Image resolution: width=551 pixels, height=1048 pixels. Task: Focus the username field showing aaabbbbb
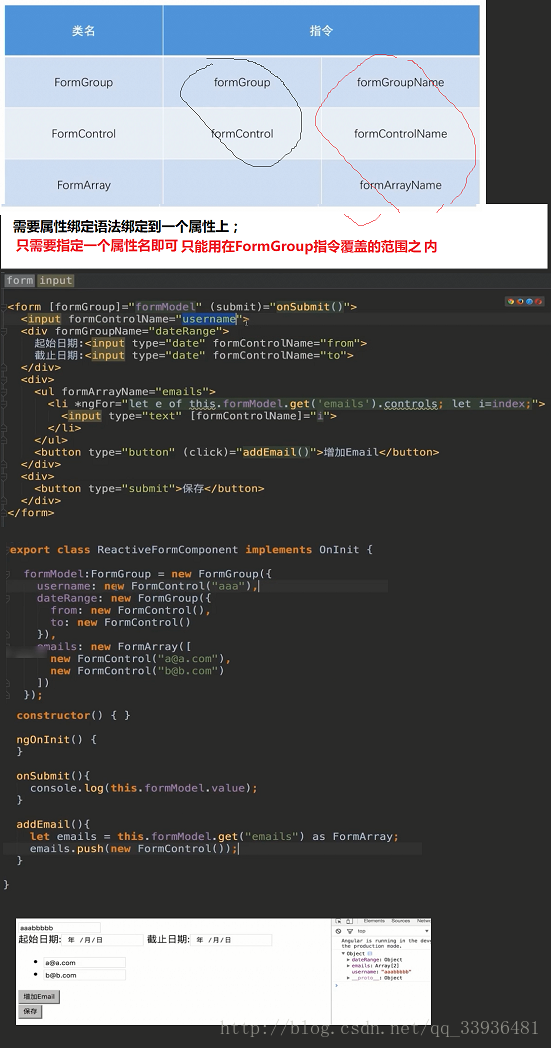[x=59, y=928]
